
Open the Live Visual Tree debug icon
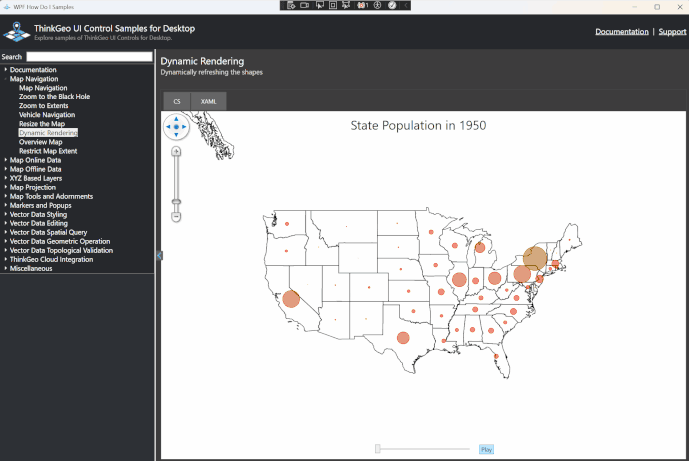(x=291, y=5)
